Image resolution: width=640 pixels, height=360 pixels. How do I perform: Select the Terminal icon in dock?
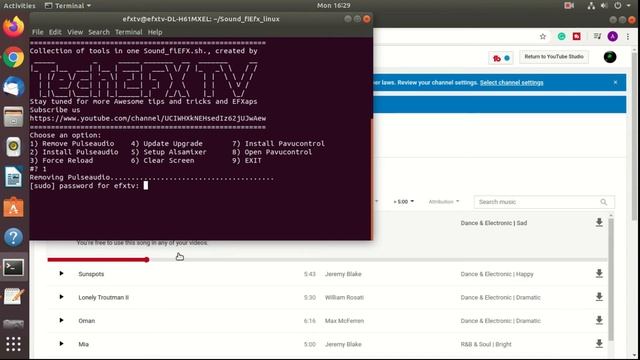pos(13,267)
